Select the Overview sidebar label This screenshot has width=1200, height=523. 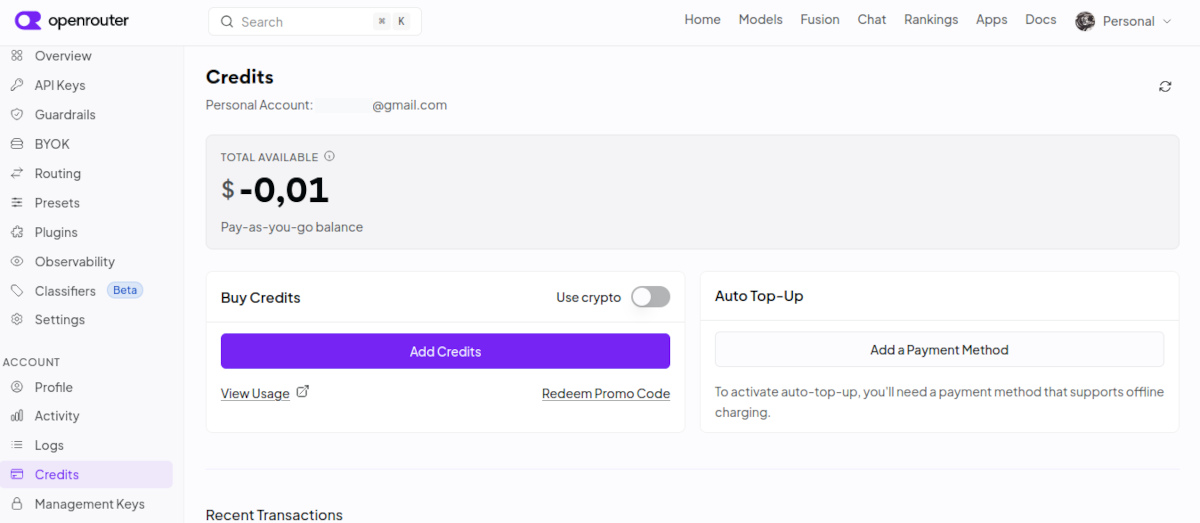point(63,56)
